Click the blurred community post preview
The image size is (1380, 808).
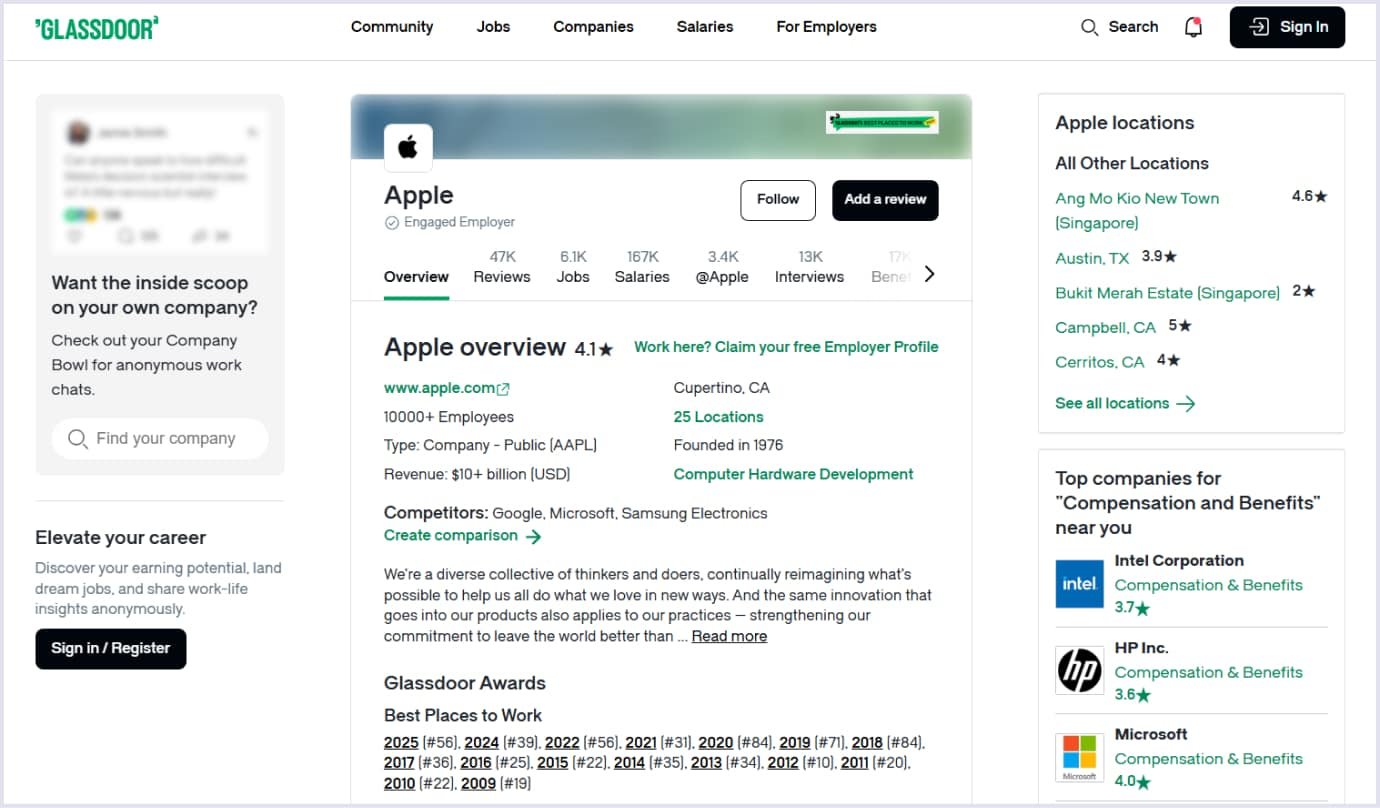160,182
